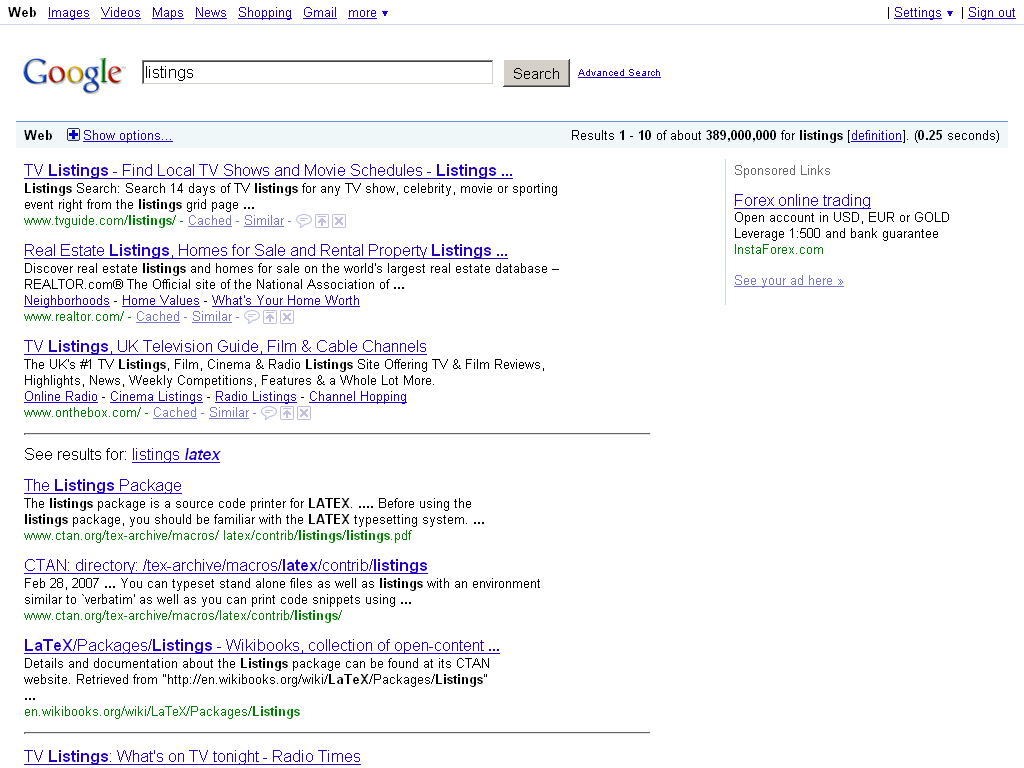View Cached version of the realtor.com result
This screenshot has width=1024, height=768.
pyautogui.click(x=157, y=317)
